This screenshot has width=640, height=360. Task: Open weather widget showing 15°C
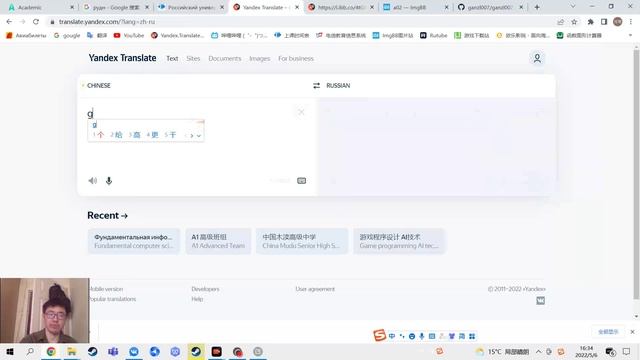tap(502, 351)
